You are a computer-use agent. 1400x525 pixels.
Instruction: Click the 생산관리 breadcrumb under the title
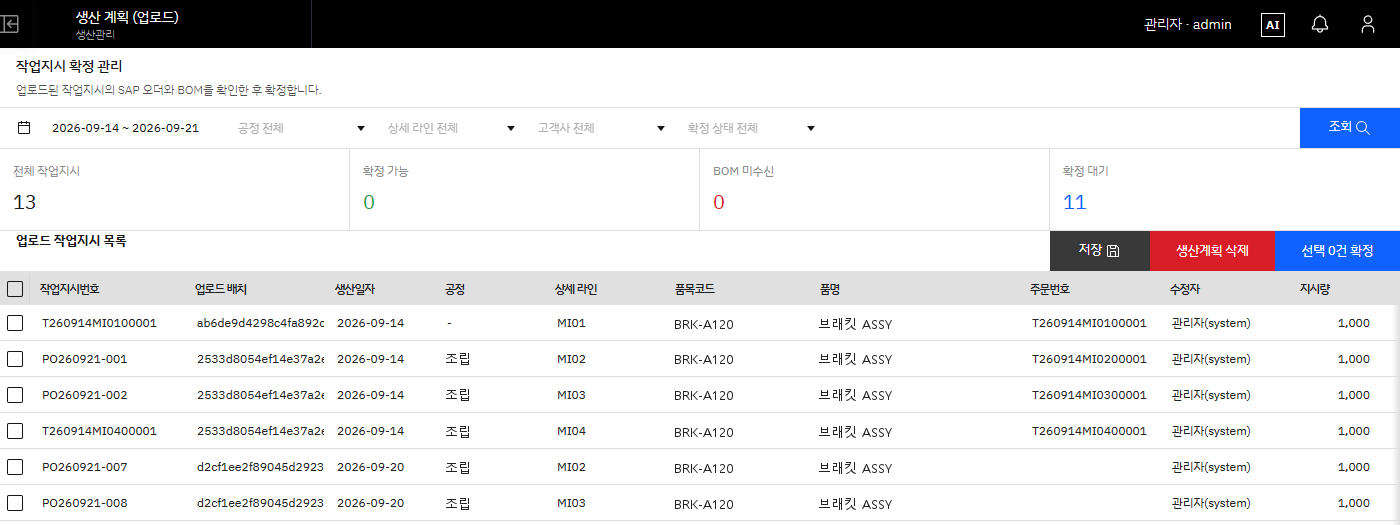pos(95,34)
